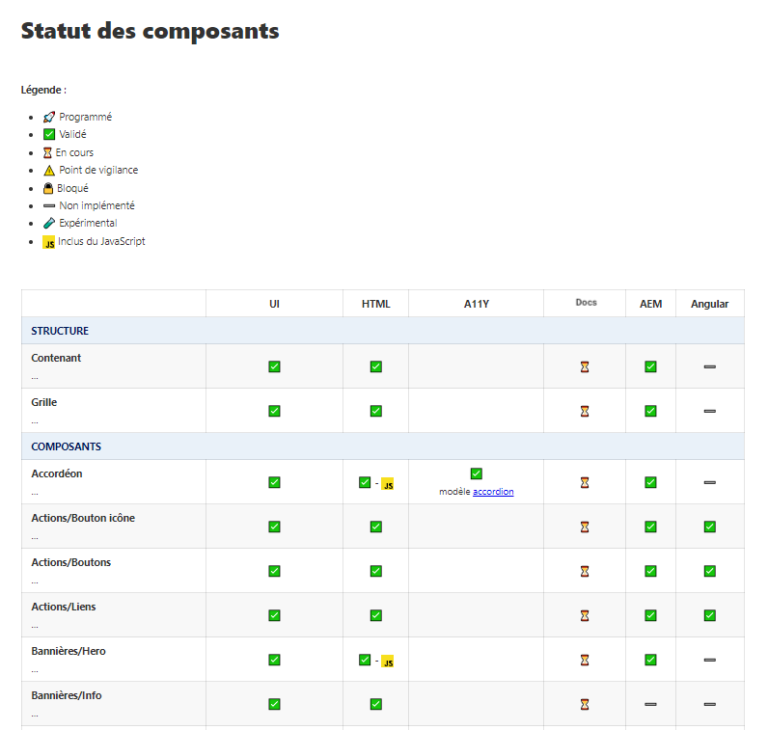Click the green check in Accordéon A11Y cell

pyautogui.click(x=476, y=474)
